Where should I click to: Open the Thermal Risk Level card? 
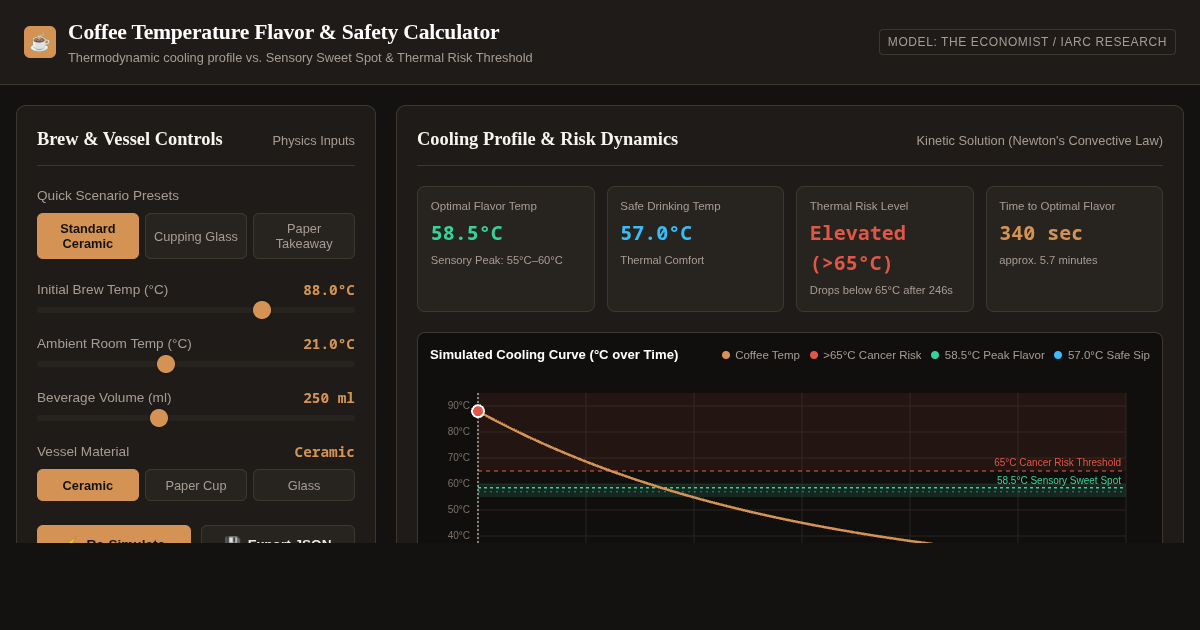pyautogui.click(x=885, y=249)
